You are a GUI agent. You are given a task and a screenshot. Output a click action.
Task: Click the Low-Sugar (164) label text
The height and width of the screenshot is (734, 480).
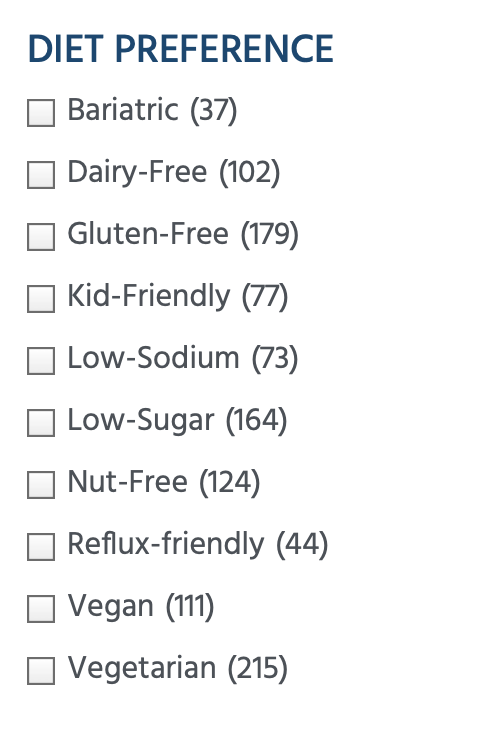177,420
